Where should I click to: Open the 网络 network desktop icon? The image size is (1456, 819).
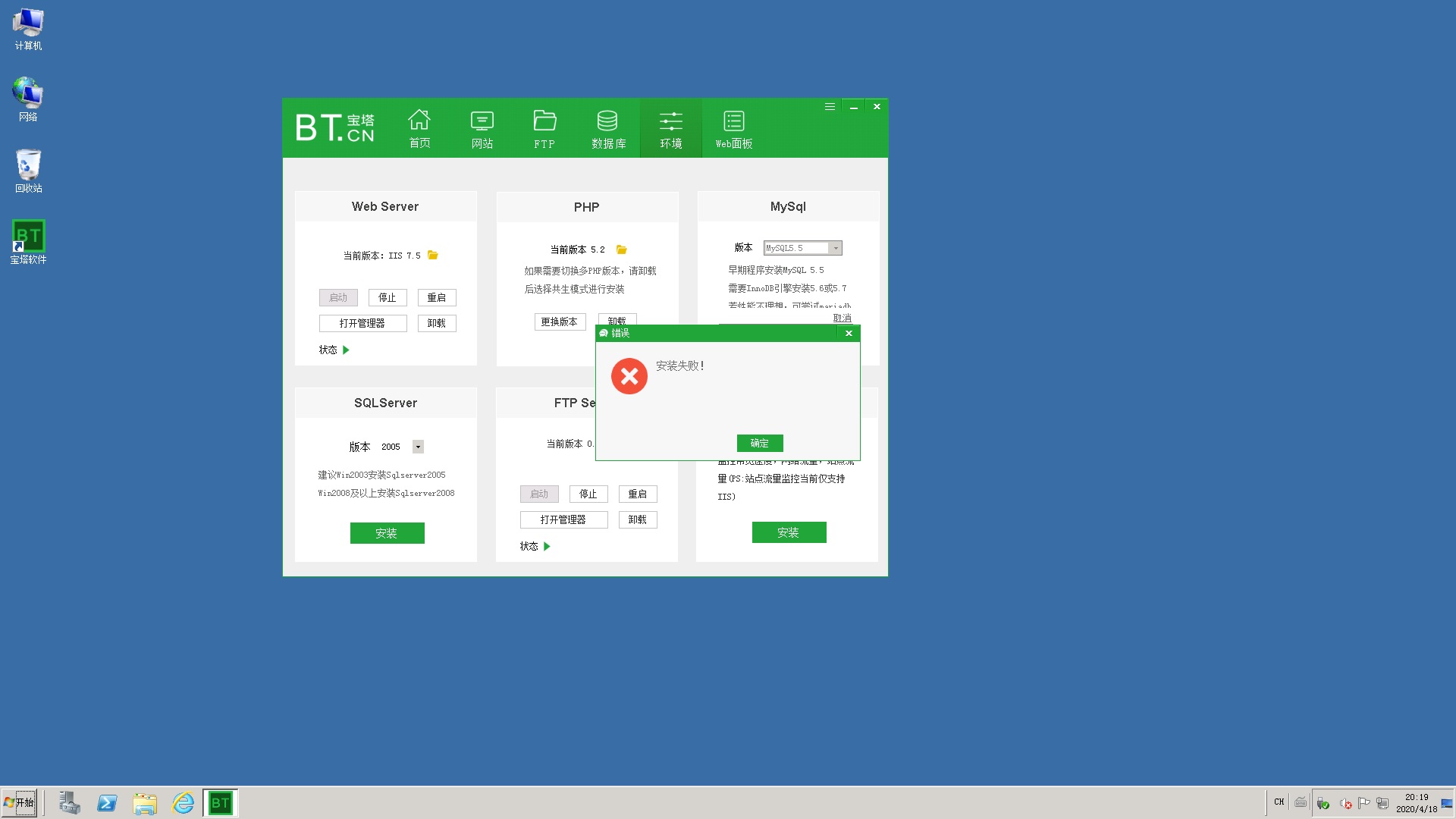click(x=28, y=99)
